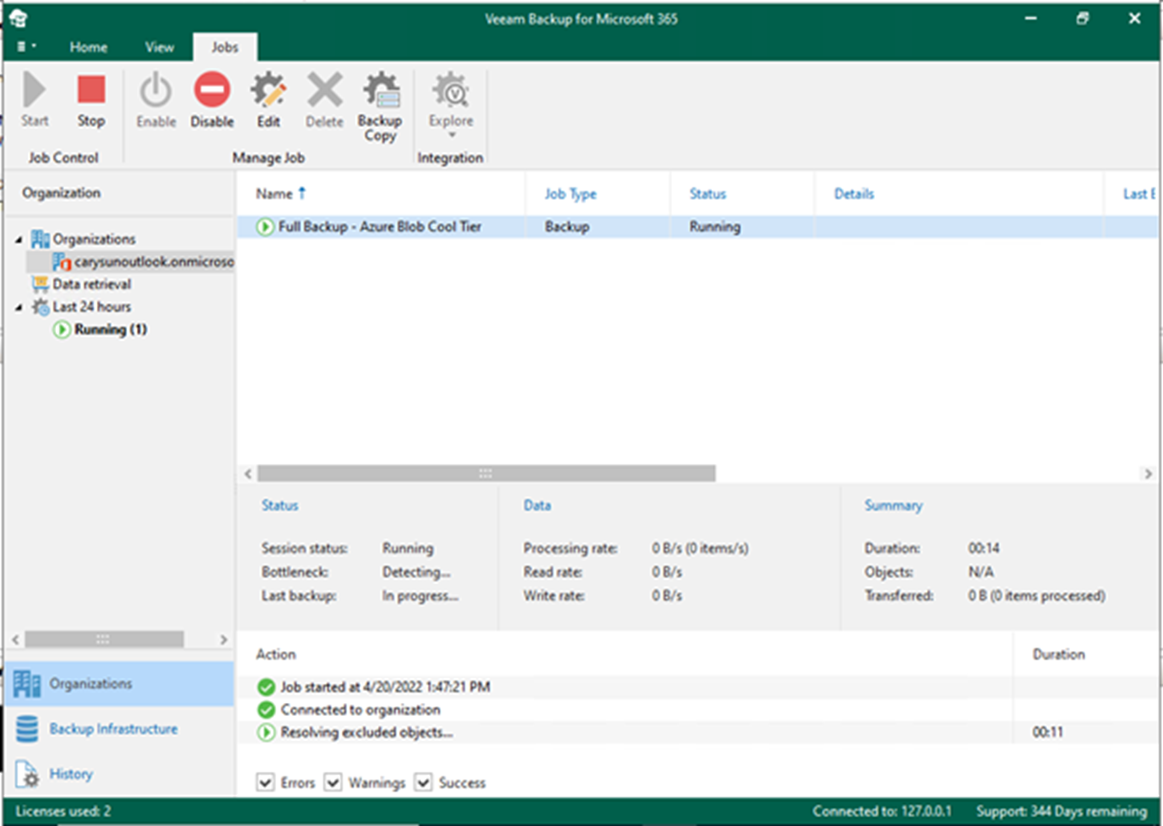Toggle the Warnings filter checkbox
Screen dimensions: 1163x826
(x=333, y=782)
